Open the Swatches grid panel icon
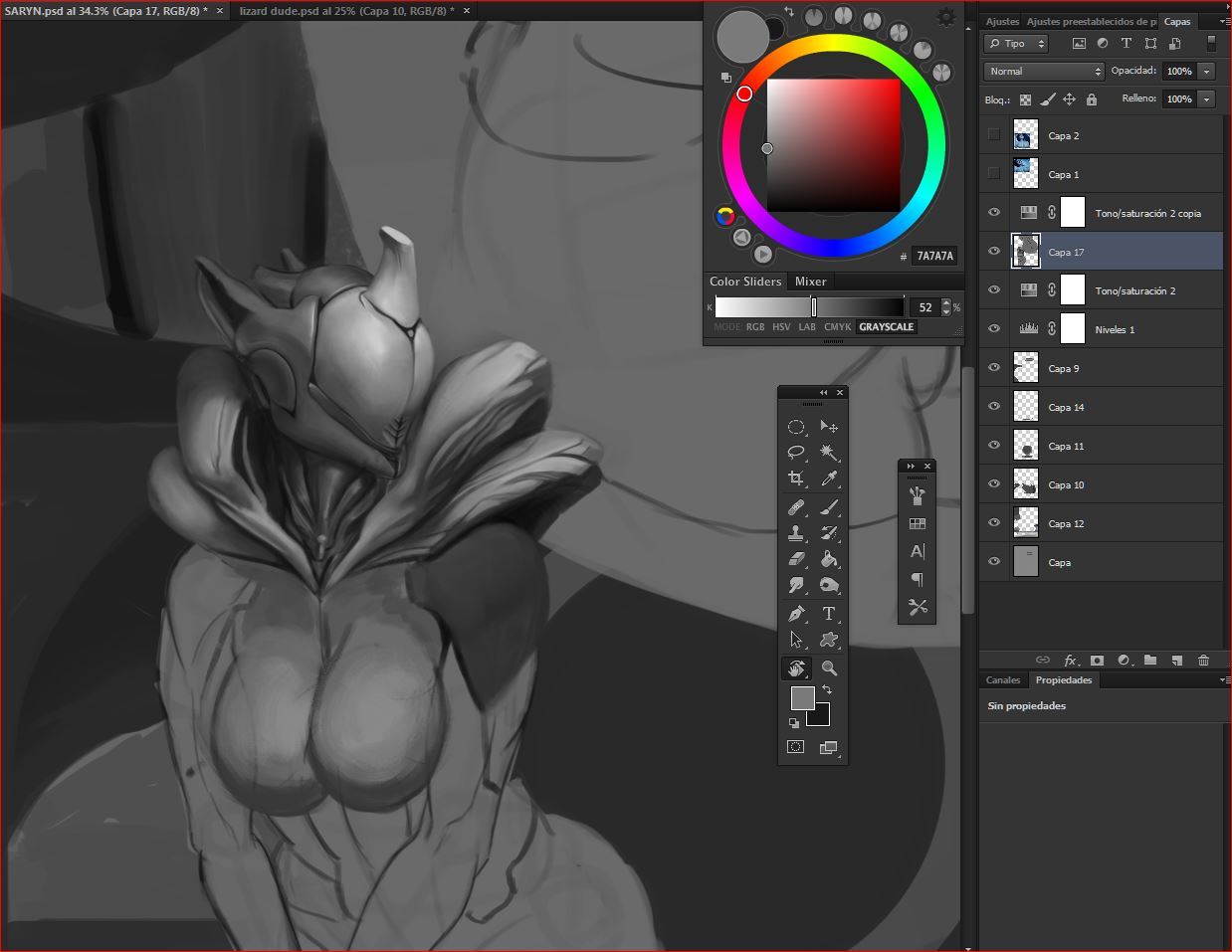 [x=918, y=523]
